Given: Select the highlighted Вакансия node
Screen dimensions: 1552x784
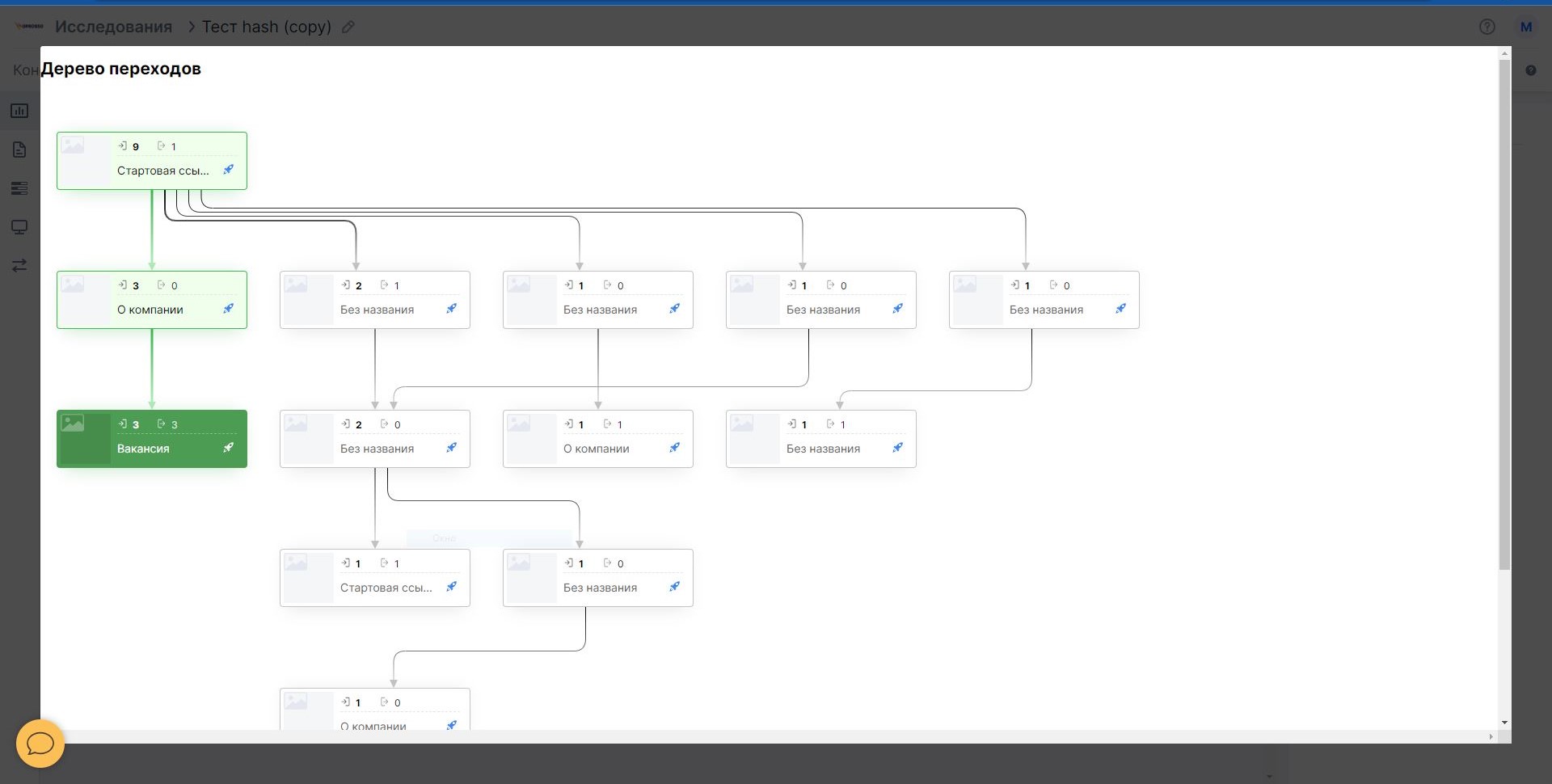Looking at the screenshot, I should click(151, 439).
